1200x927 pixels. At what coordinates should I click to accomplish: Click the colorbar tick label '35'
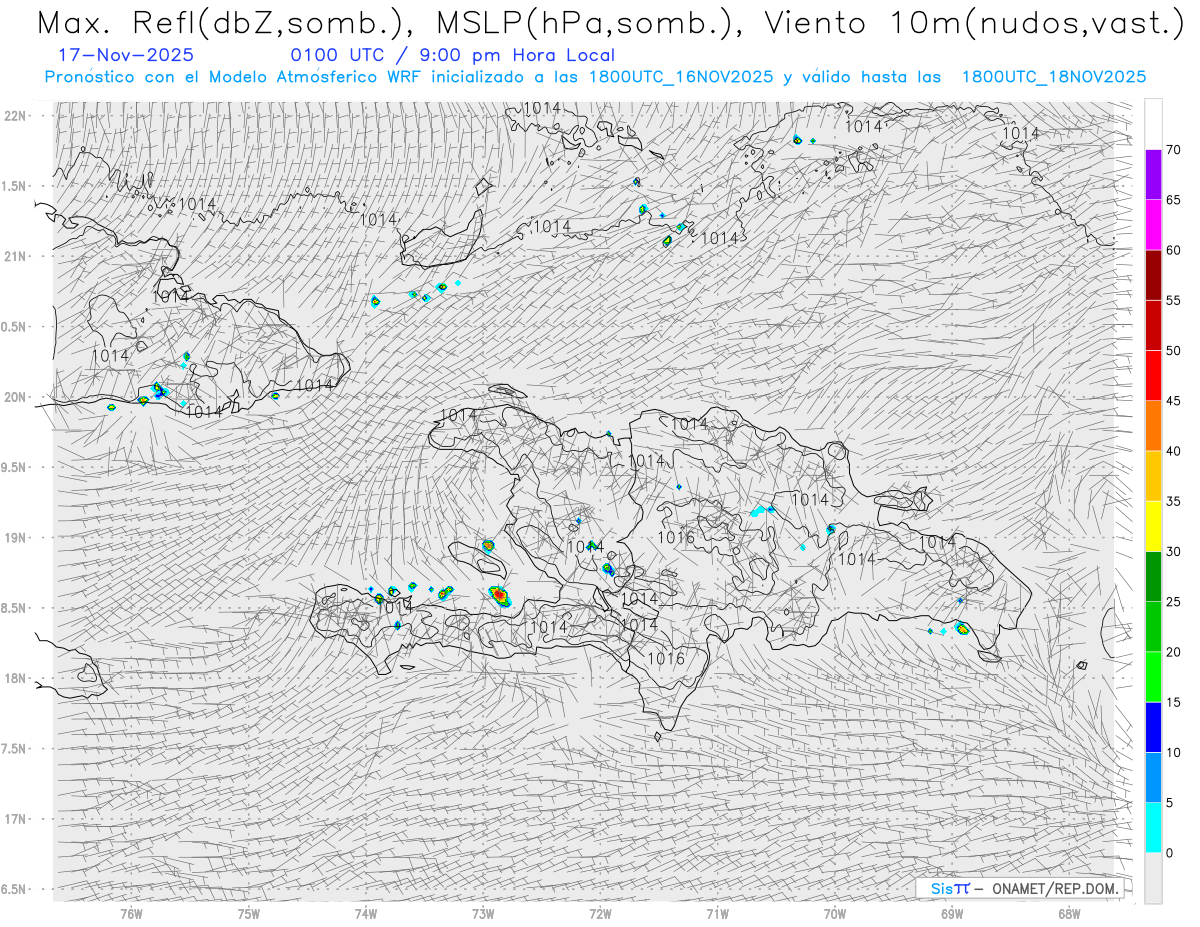[x=1173, y=501]
